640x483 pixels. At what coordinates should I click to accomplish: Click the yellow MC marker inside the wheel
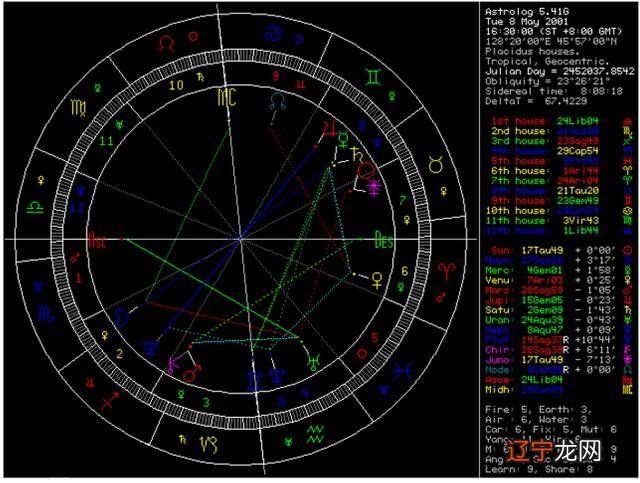[227, 97]
